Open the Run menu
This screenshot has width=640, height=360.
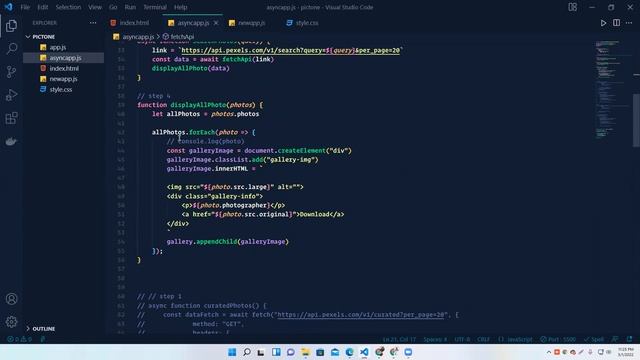click(130, 7)
